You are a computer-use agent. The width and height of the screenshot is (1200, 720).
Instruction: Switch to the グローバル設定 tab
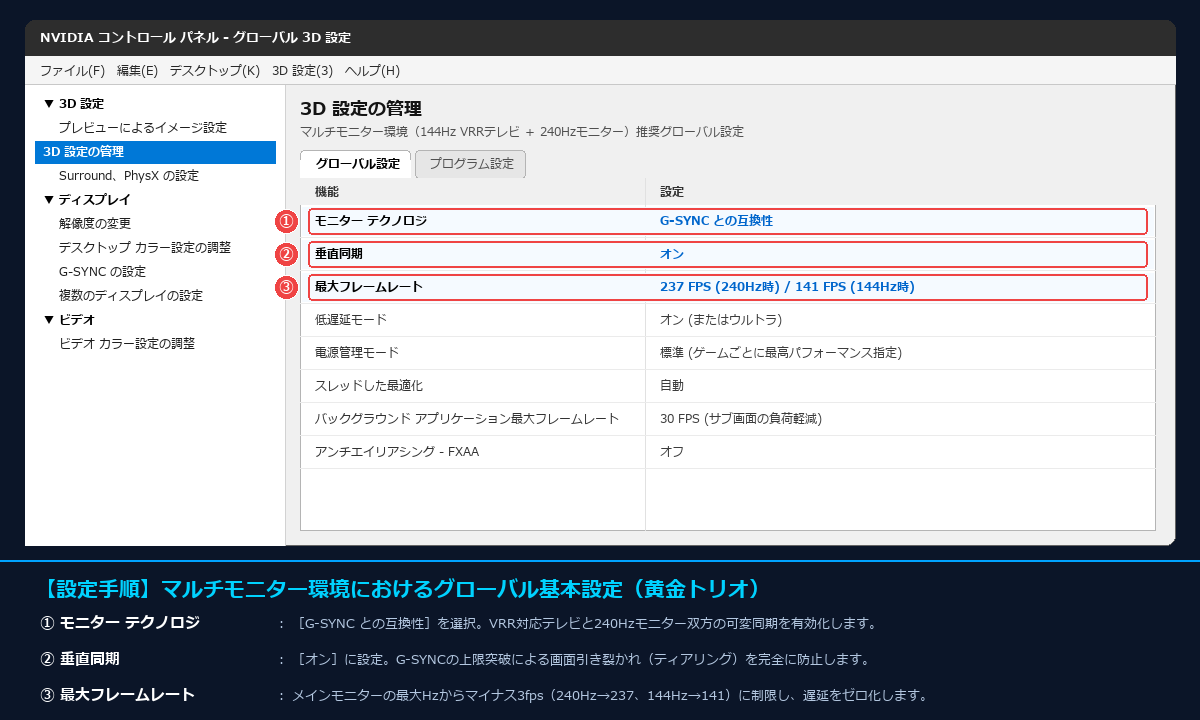pos(357,164)
